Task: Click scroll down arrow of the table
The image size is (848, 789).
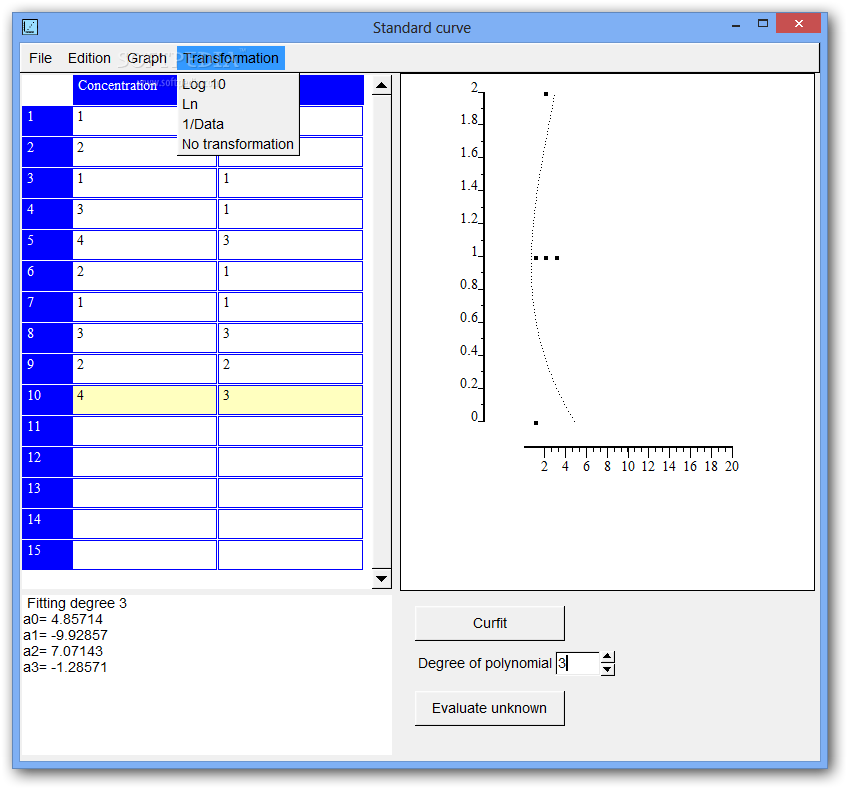Action: (x=382, y=579)
